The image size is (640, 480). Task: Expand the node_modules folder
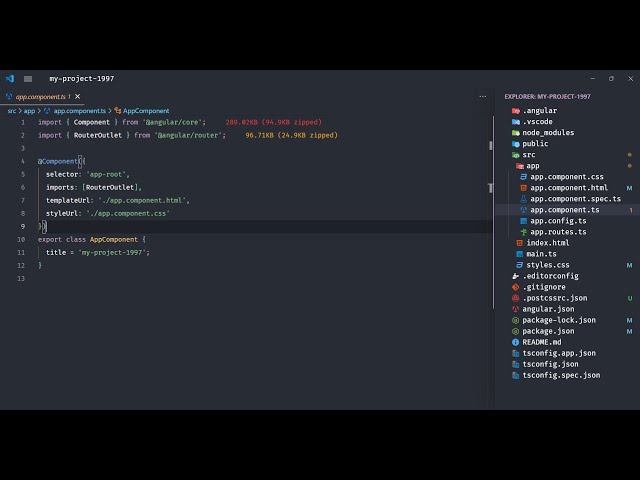[x=547, y=132]
